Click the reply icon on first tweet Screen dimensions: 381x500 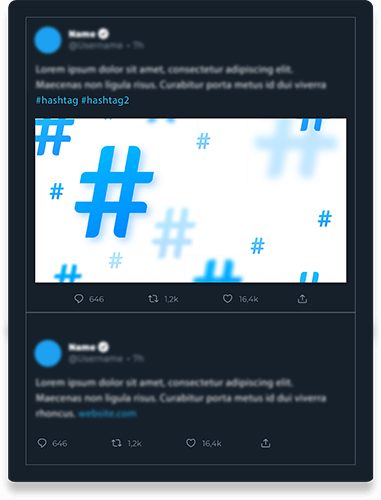78,299
